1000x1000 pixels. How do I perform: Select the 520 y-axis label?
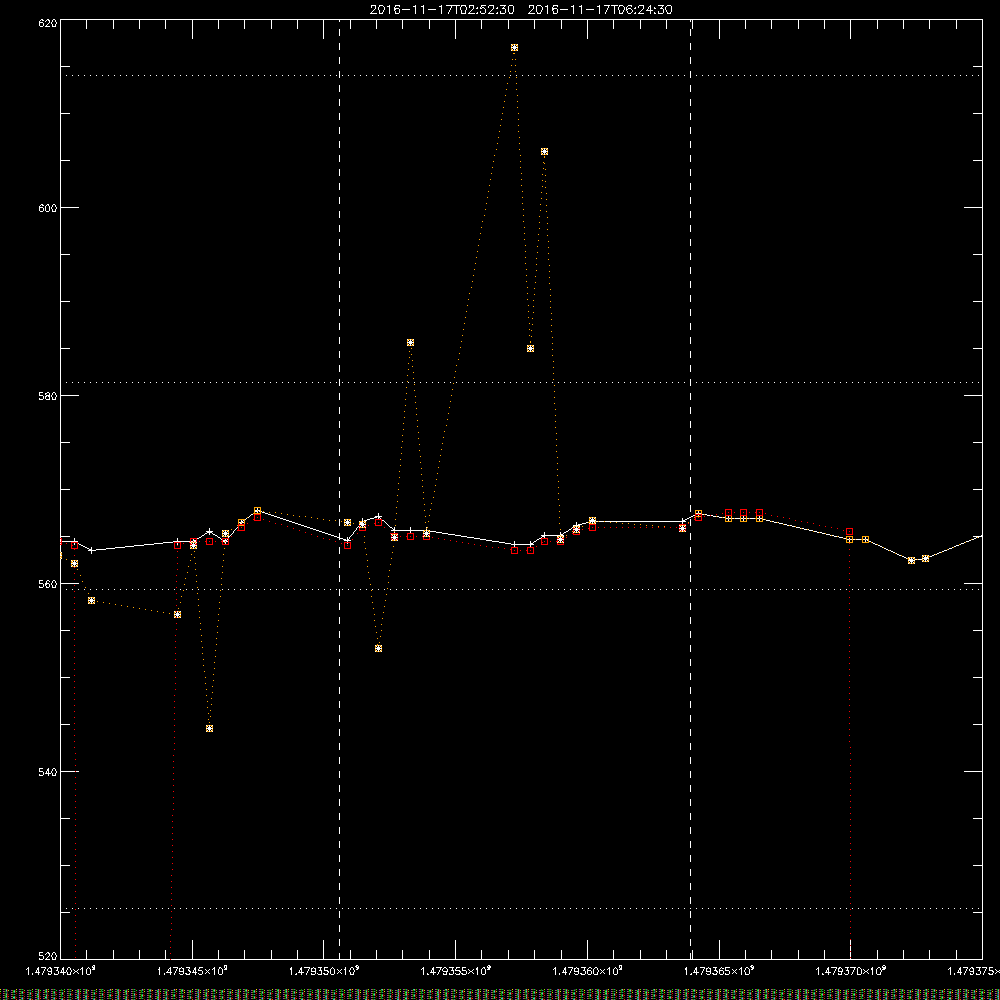coord(48,956)
